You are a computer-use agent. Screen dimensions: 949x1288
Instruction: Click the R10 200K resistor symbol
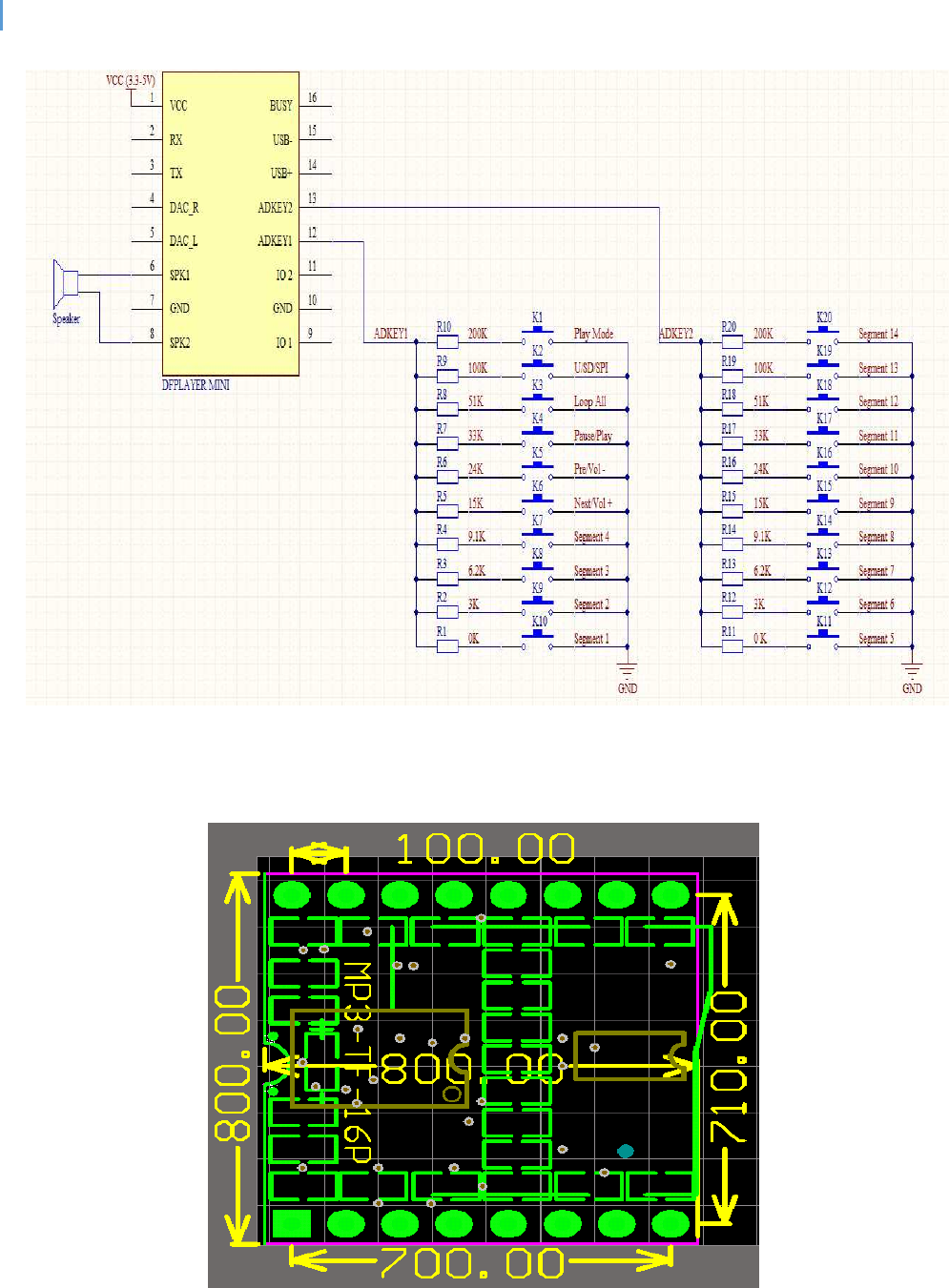447,340
